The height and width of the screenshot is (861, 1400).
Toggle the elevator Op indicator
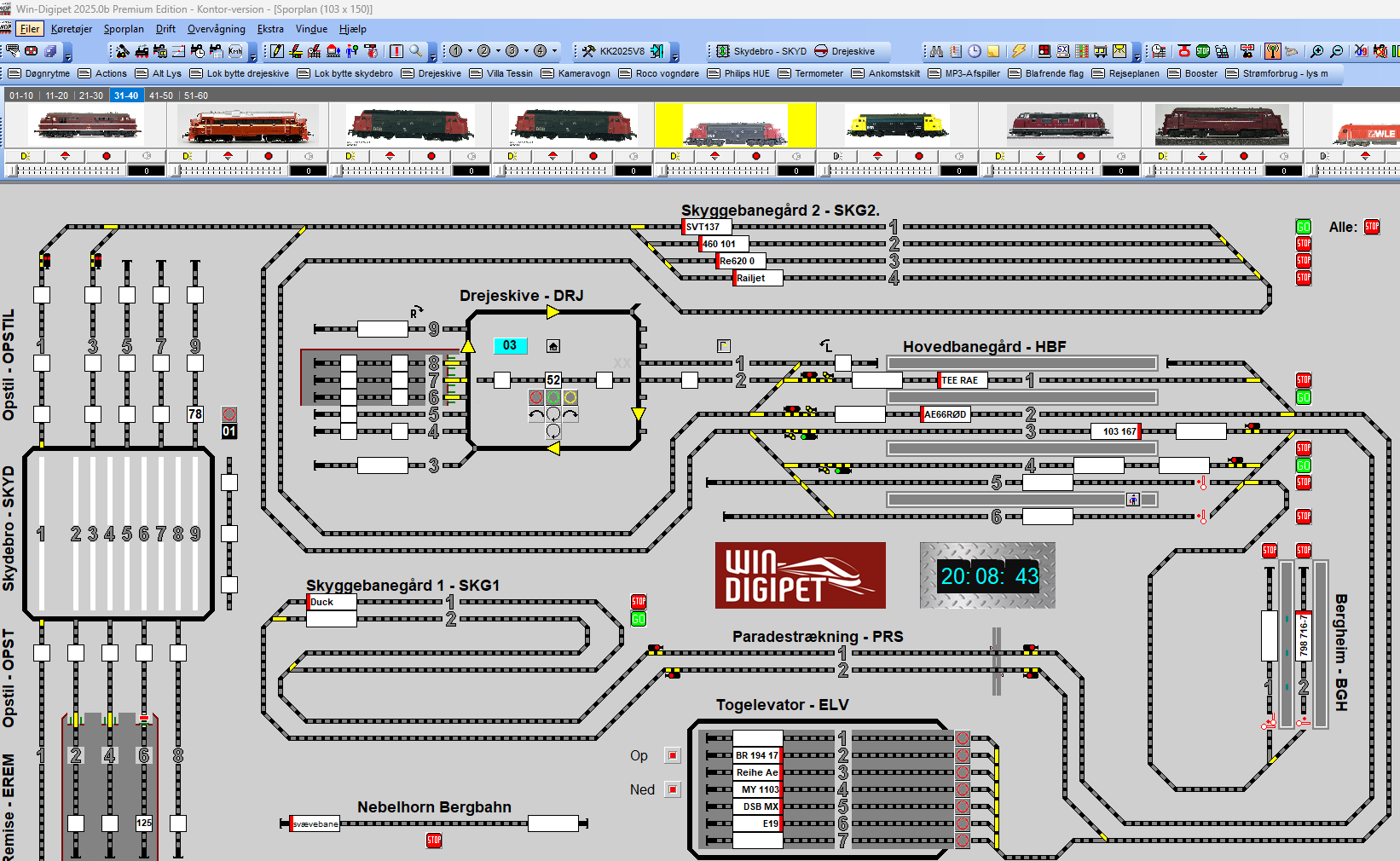673,755
